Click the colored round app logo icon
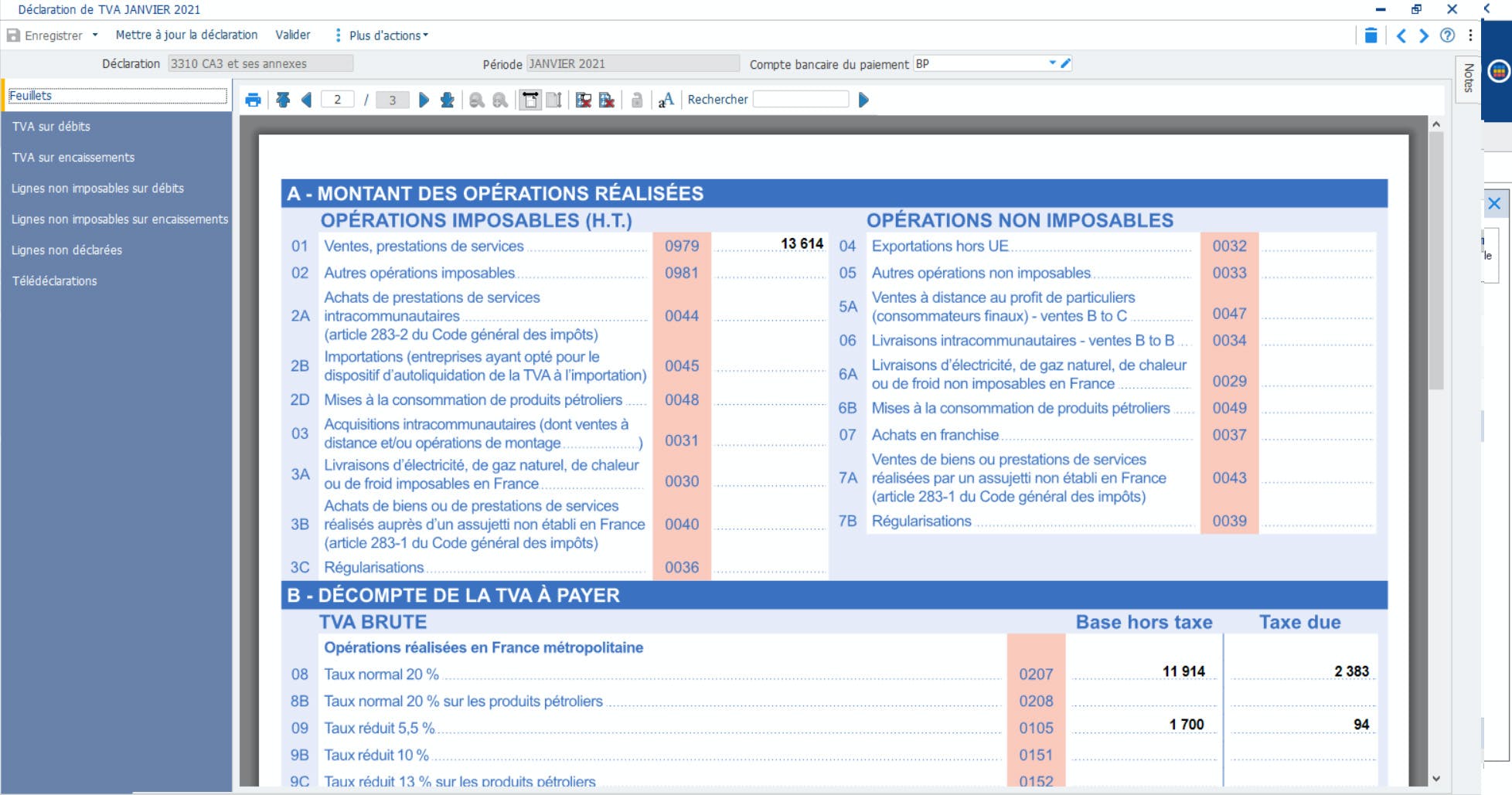1512x795 pixels. [x=1499, y=72]
